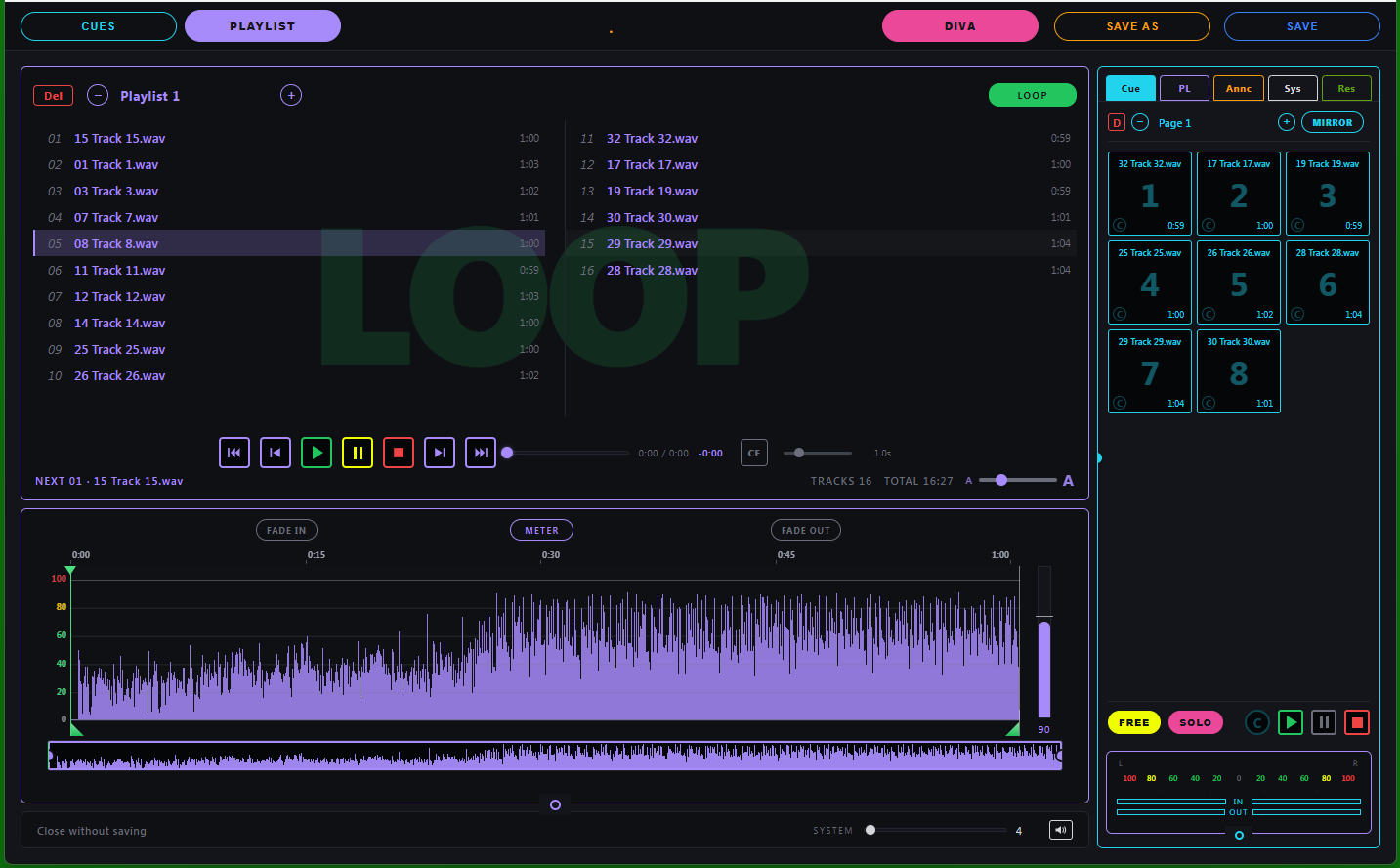This screenshot has height=868, width=1400.
Task: Select playlist row 05 08 Track 8.wav
Action: point(289,243)
